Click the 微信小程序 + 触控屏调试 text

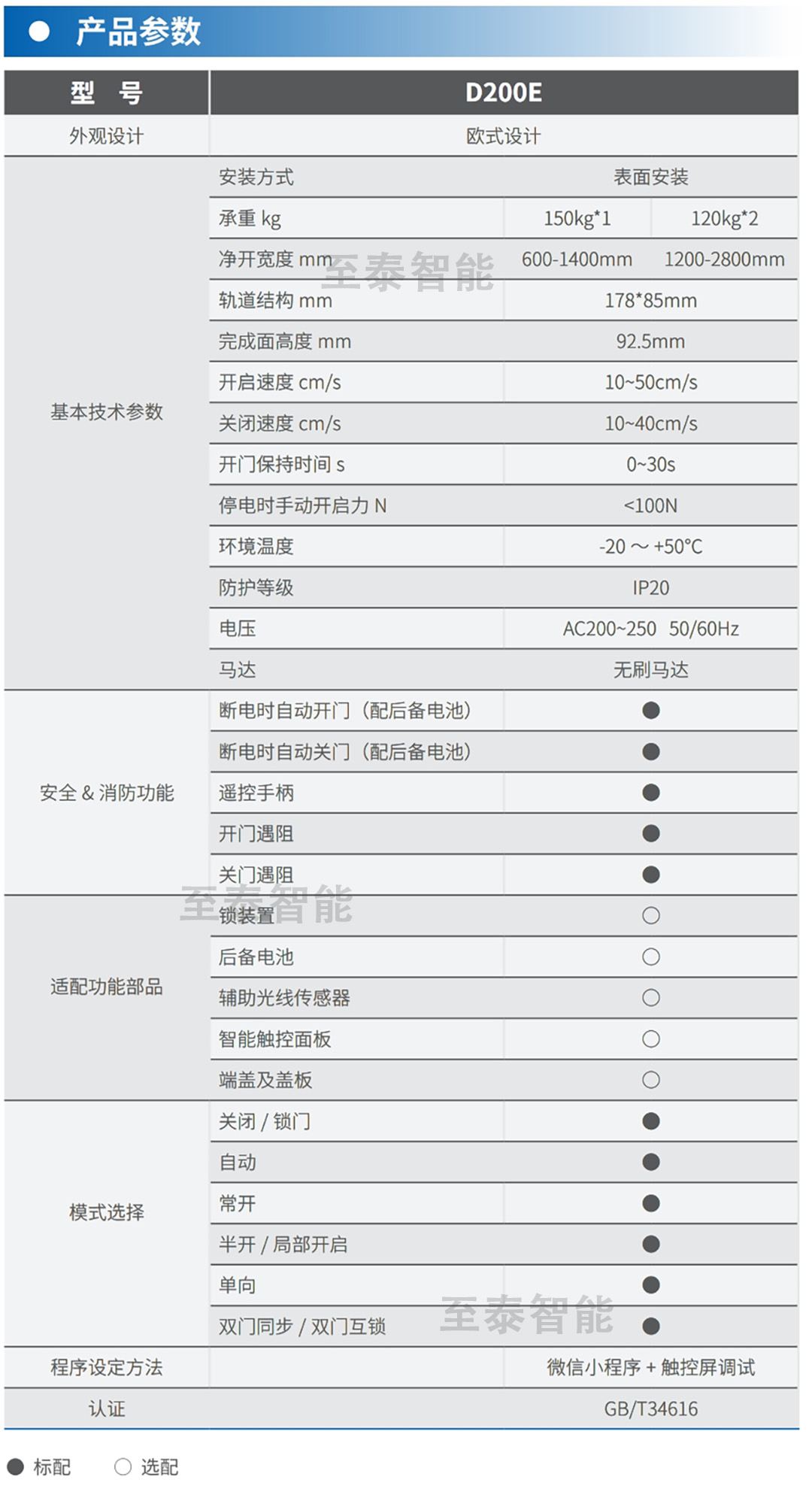click(x=651, y=1367)
